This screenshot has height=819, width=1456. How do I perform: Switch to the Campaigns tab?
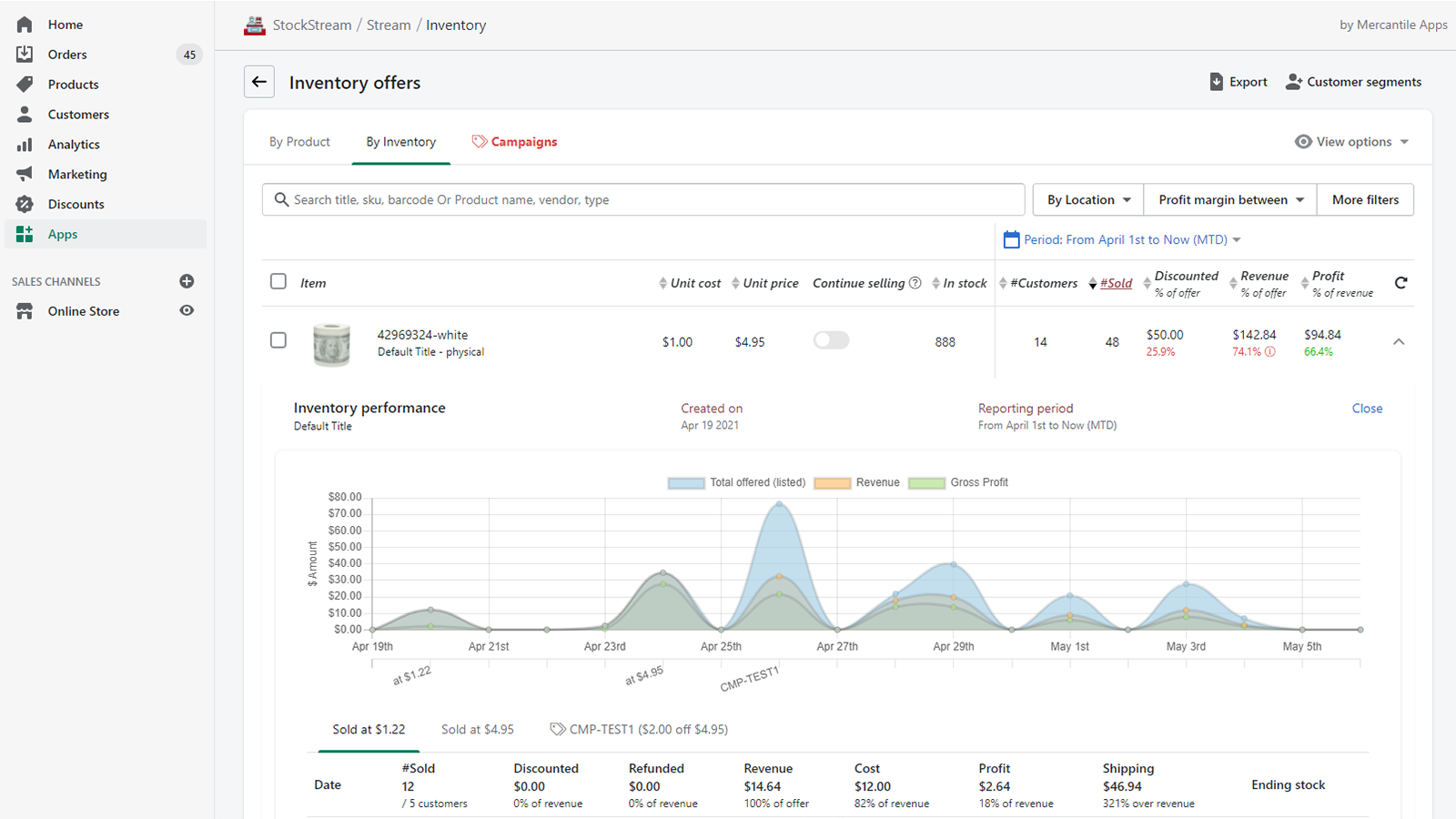(x=514, y=142)
